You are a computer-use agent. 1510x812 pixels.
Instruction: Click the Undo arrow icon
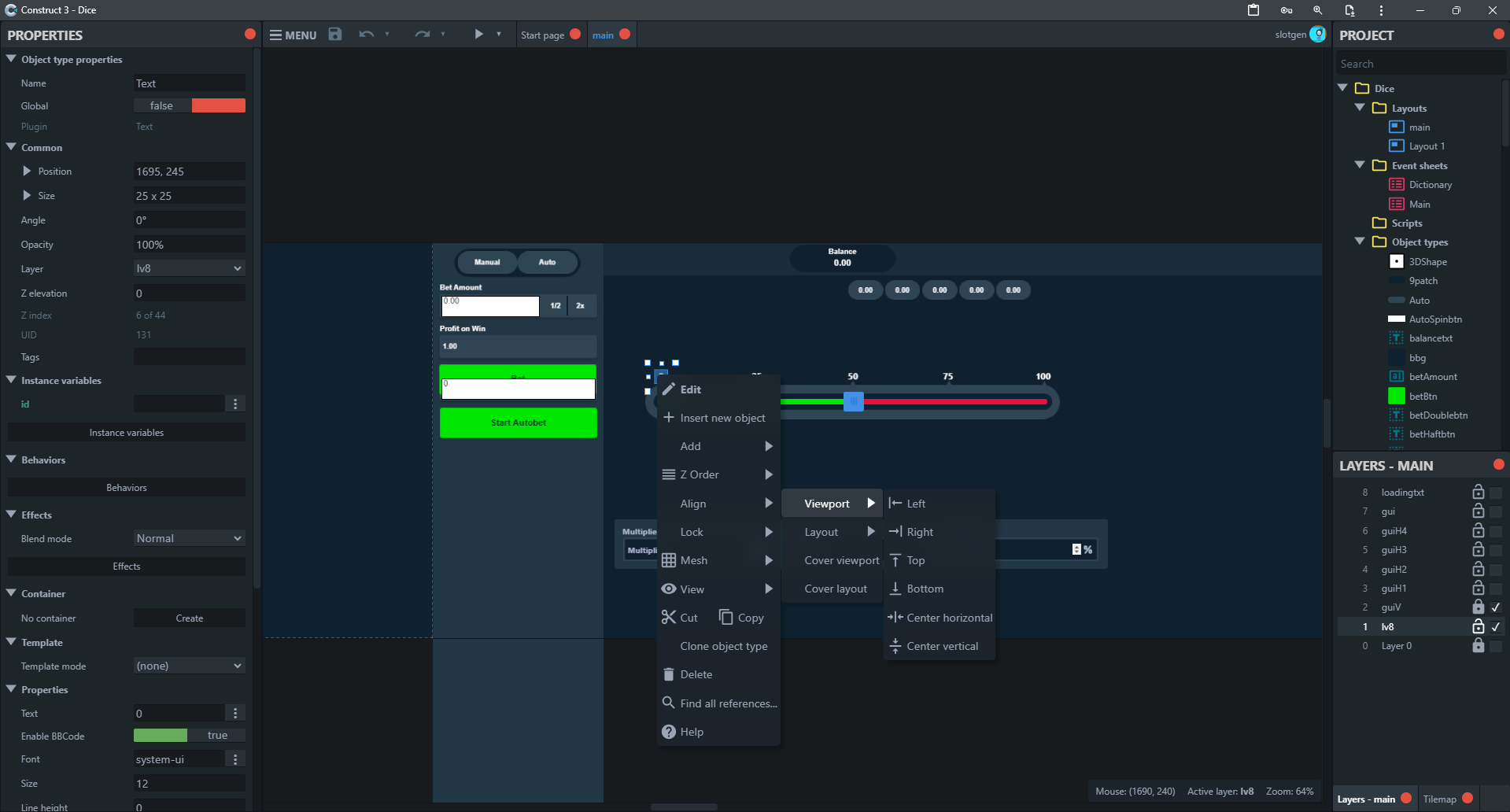click(366, 34)
